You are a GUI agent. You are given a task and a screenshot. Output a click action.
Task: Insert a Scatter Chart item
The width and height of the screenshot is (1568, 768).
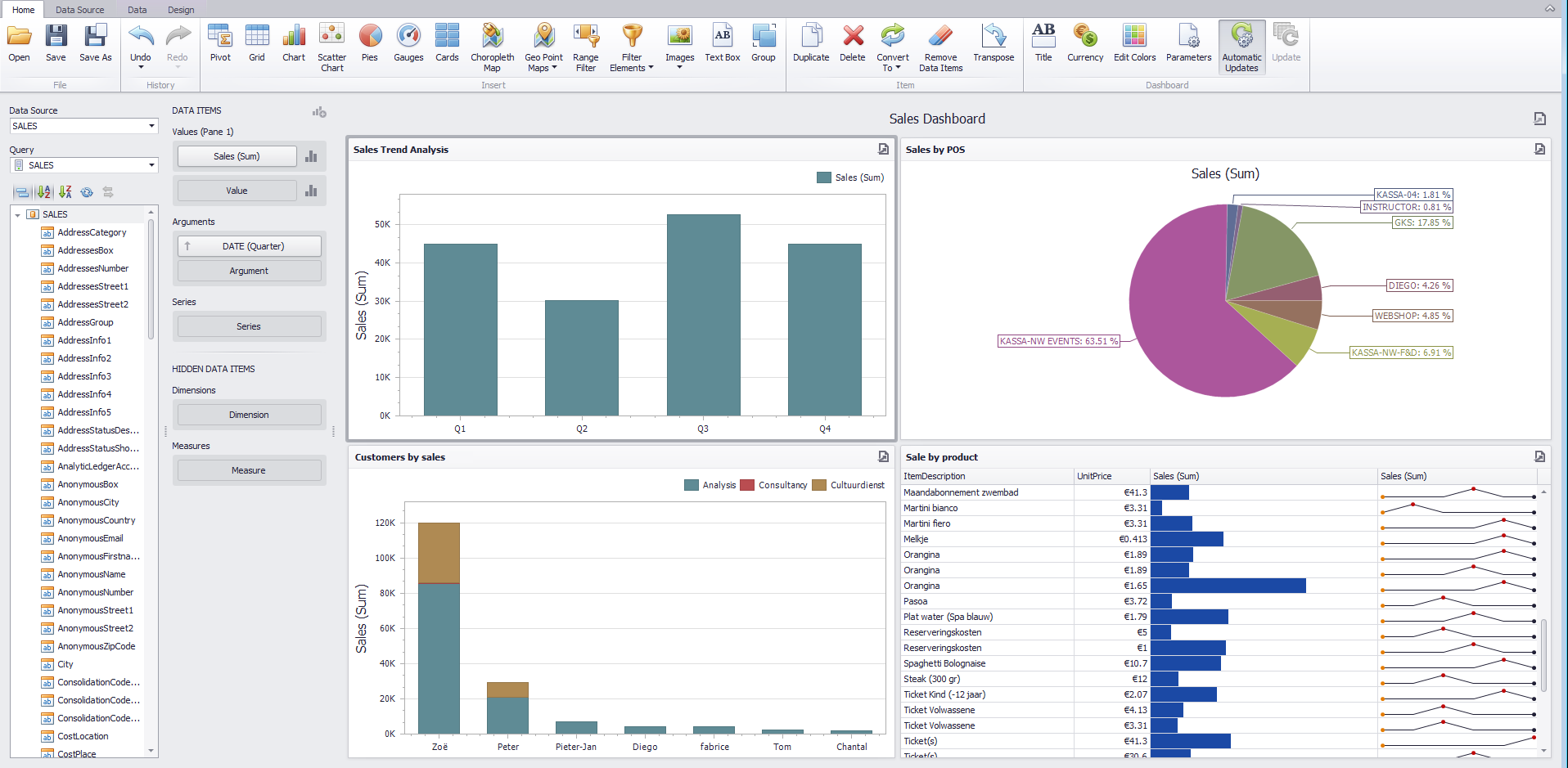tap(331, 47)
